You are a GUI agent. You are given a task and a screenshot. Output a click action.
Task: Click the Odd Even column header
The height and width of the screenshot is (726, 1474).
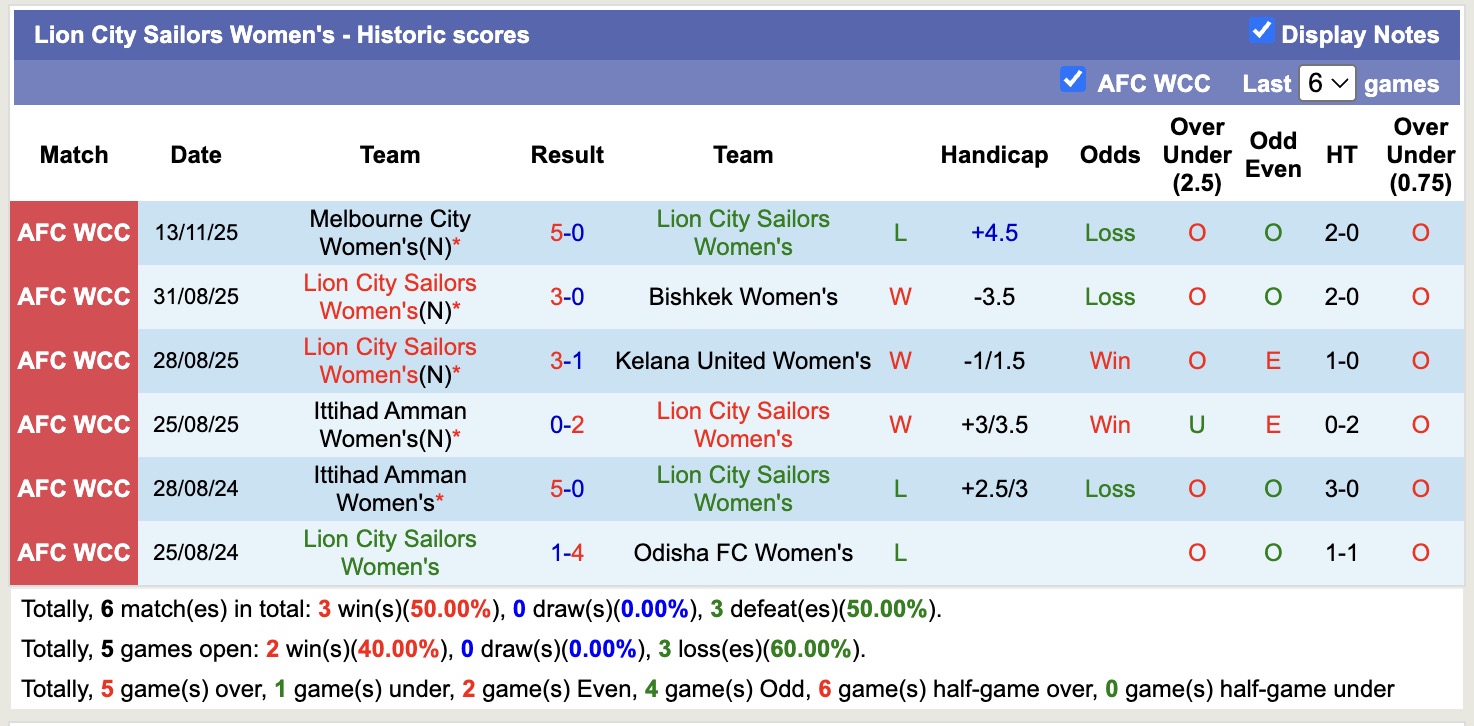pos(1273,155)
